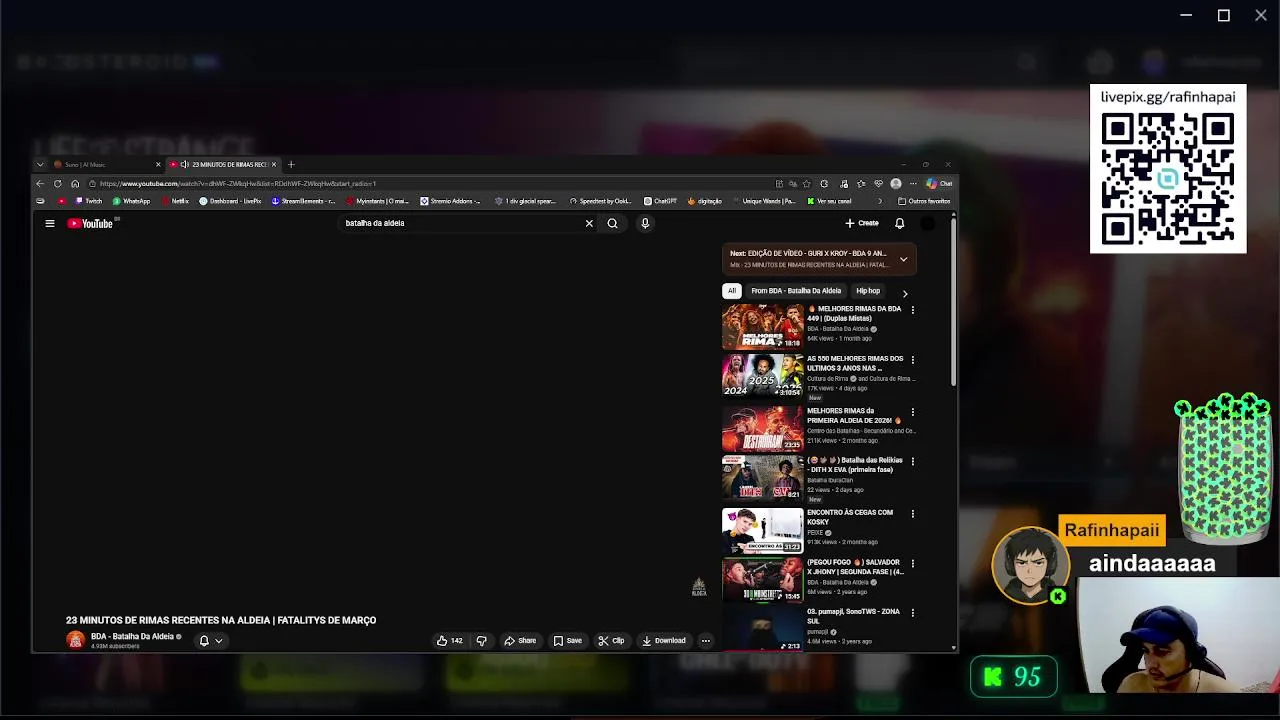Select the All filter chip
The image size is (1280, 720).
(x=731, y=291)
